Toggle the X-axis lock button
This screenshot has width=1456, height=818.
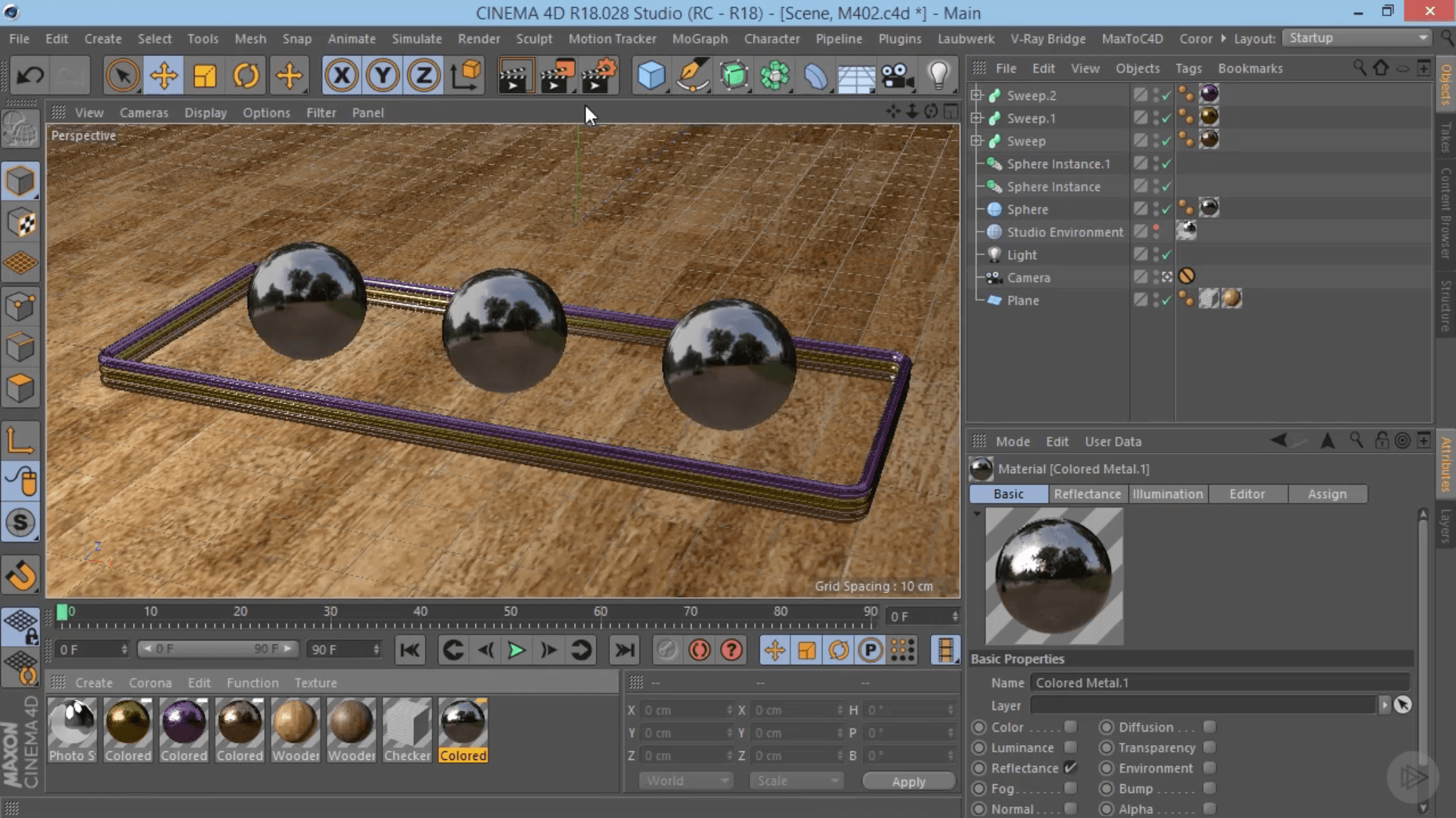click(x=341, y=75)
